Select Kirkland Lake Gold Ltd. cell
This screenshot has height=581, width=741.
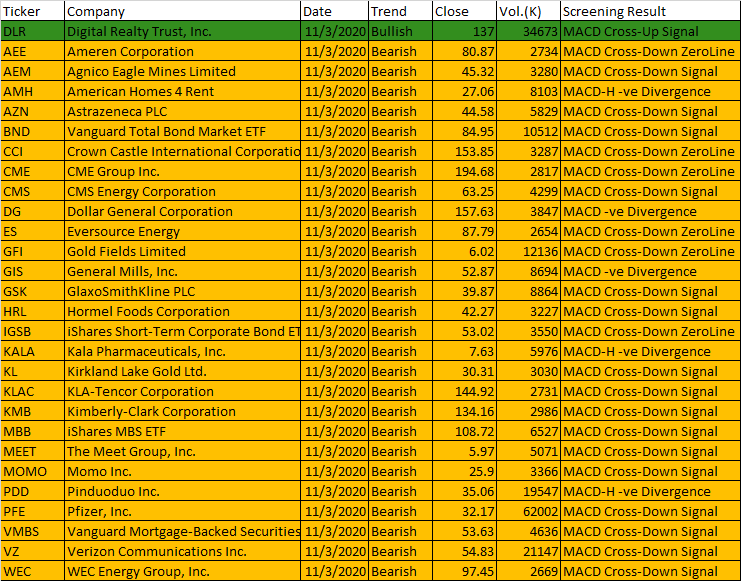pyautogui.click(x=182, y=372)
